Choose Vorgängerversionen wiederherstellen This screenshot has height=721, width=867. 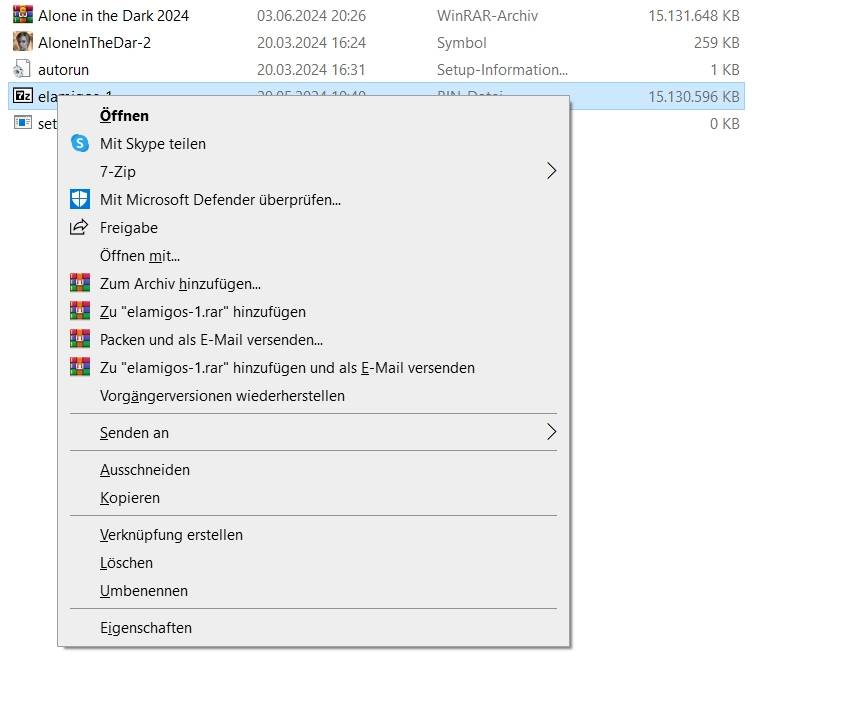coord(314,396)
